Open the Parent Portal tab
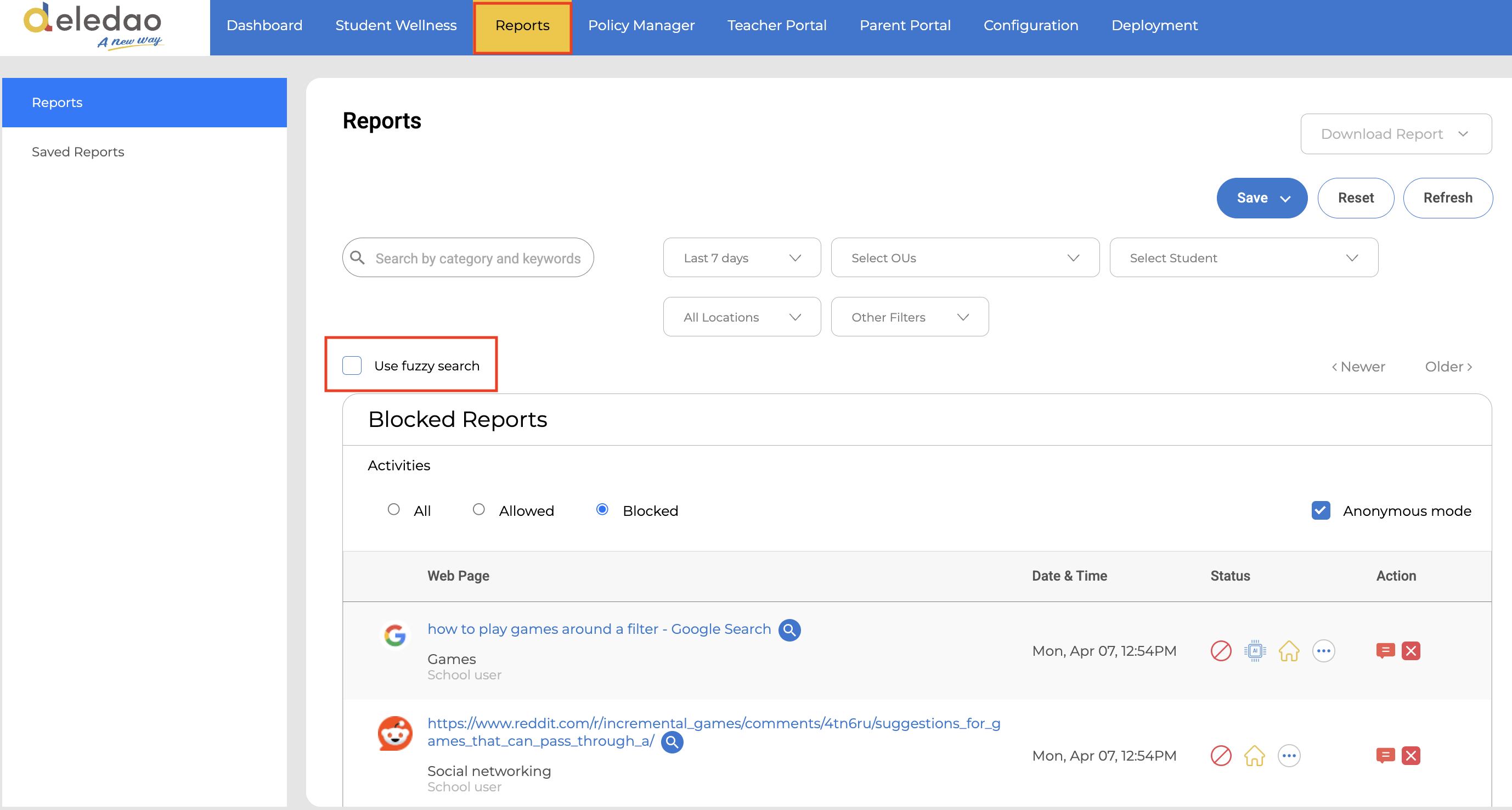The height and width of the screenshot is (810, 1512). tap(905, 25)
